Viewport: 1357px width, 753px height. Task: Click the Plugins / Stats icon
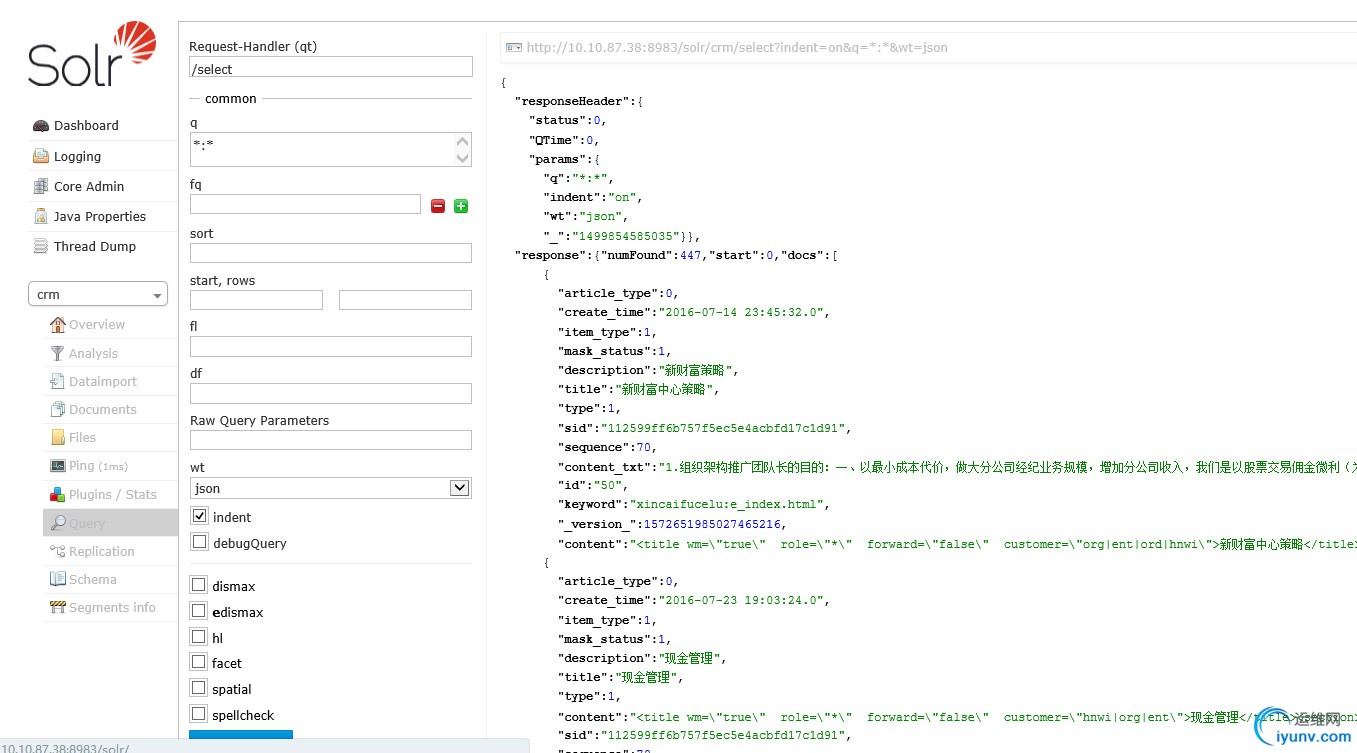(58, 494)
